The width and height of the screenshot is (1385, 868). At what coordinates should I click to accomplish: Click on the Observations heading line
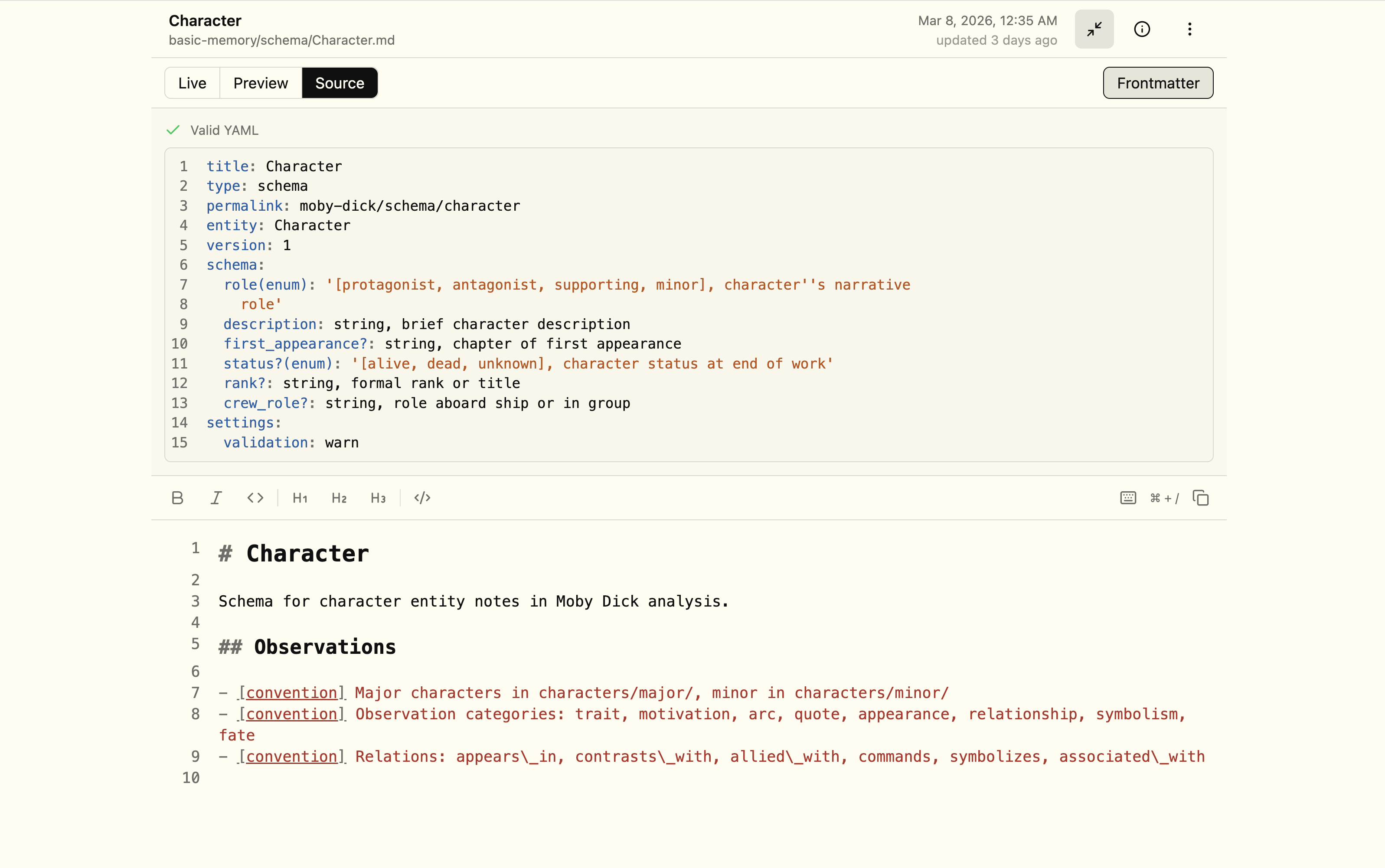(324, 647)
